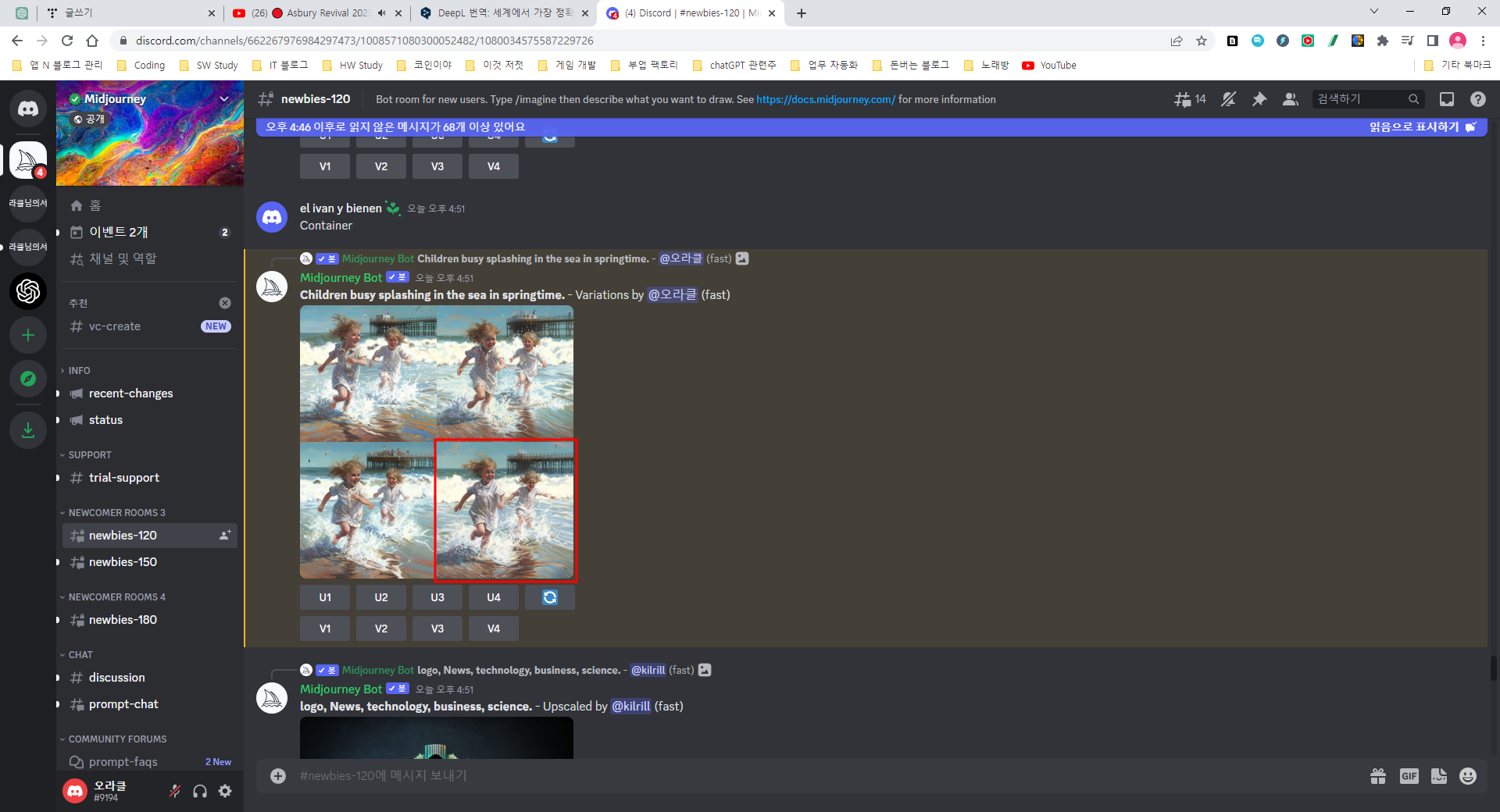Viewport: 1500px width, 812px height.
Task: Open the threads icon showing 14
Action: click(x=1190, y=99)
